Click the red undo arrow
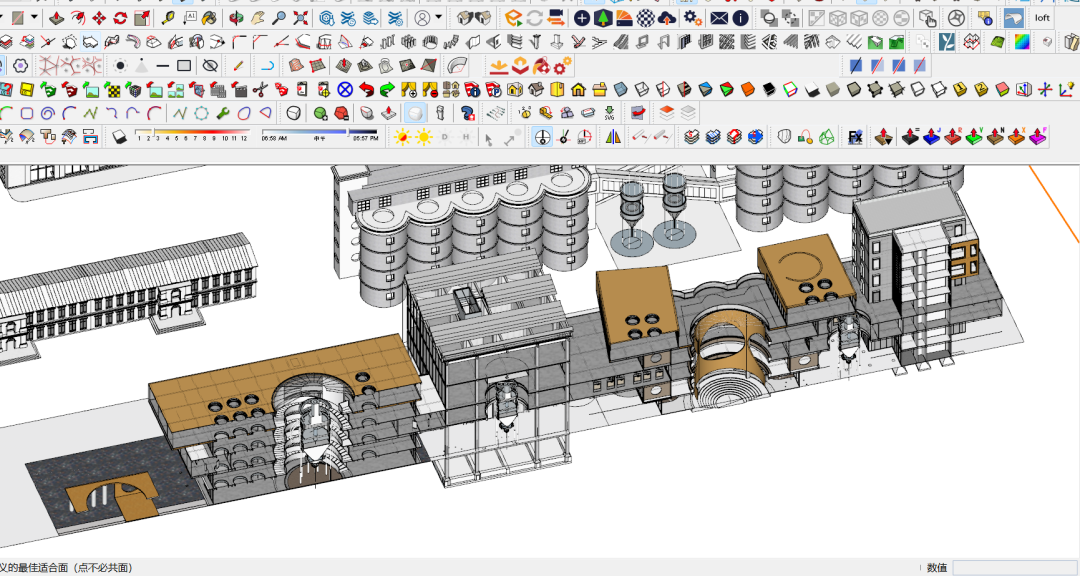The height and width of the screenshot is (576, 1080). [366, 89]
